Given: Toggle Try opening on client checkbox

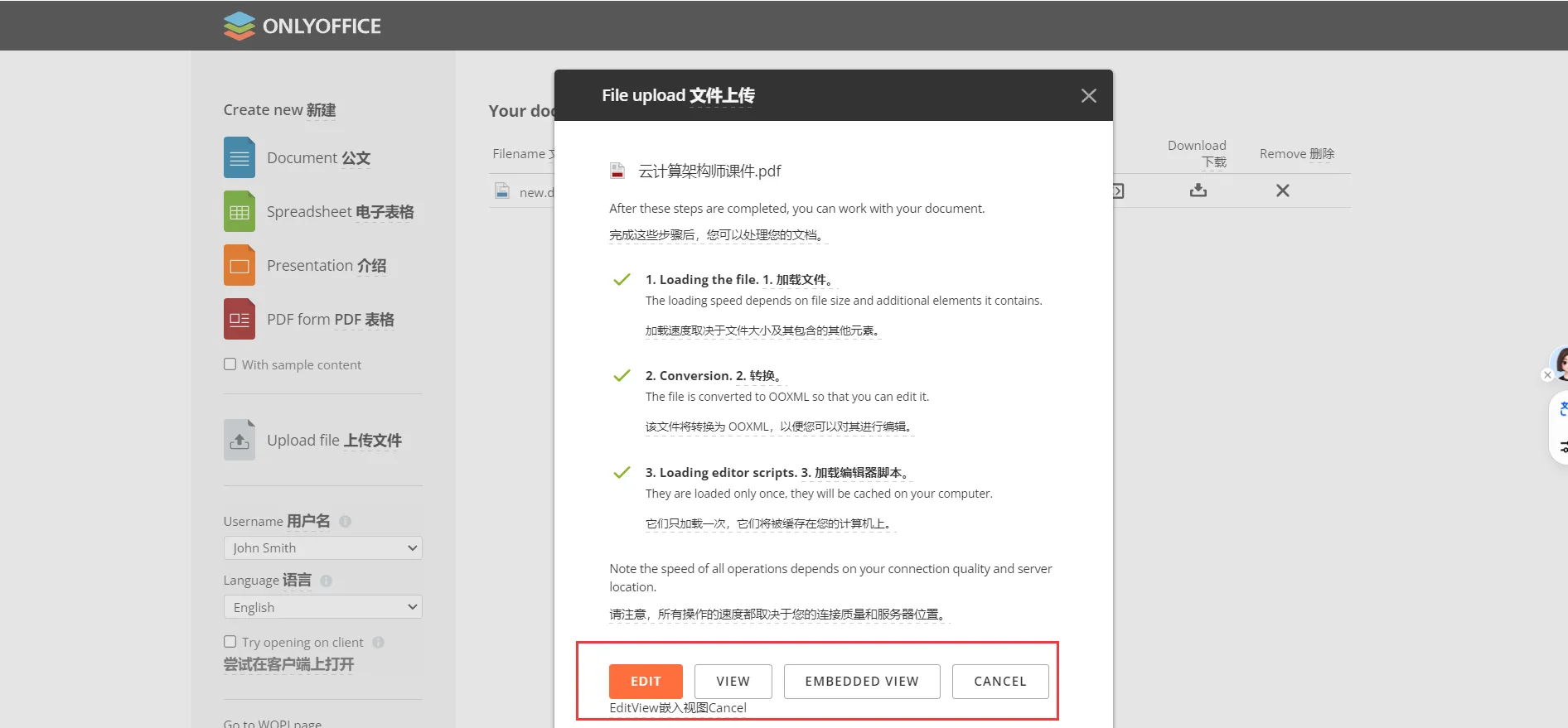Looking at the screenshot, I should [x=230, y=642].
